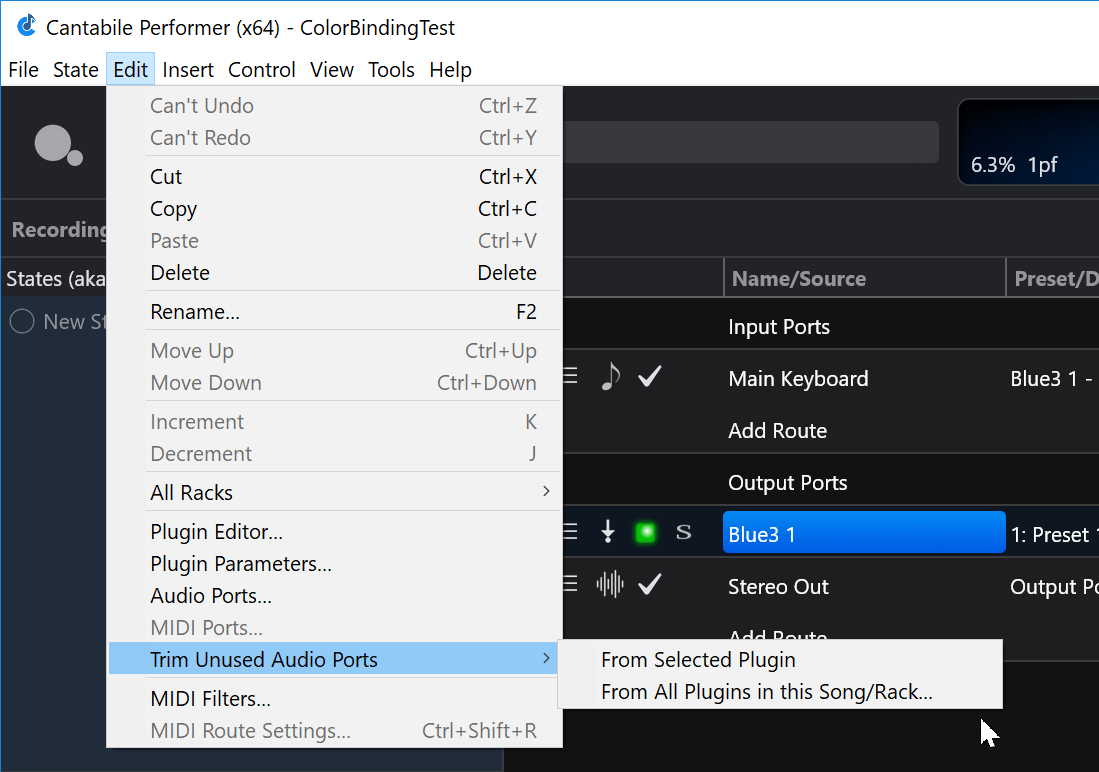The image size is (1099, 772).
Task: Select the Blue3 1 plugin name
Action: pyautogui.click(x=864, y=534)
